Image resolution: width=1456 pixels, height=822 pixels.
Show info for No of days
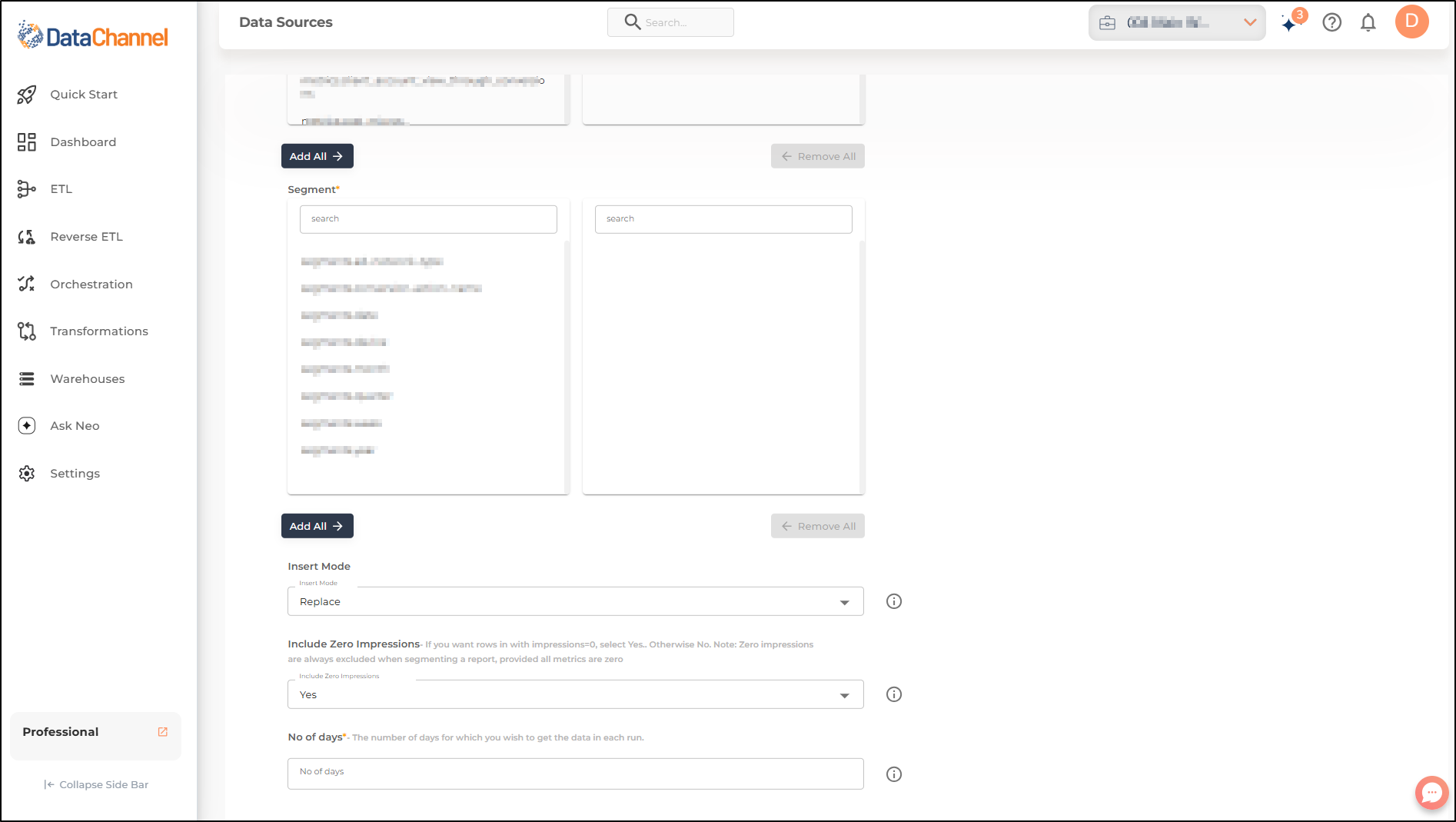point(894,774)
